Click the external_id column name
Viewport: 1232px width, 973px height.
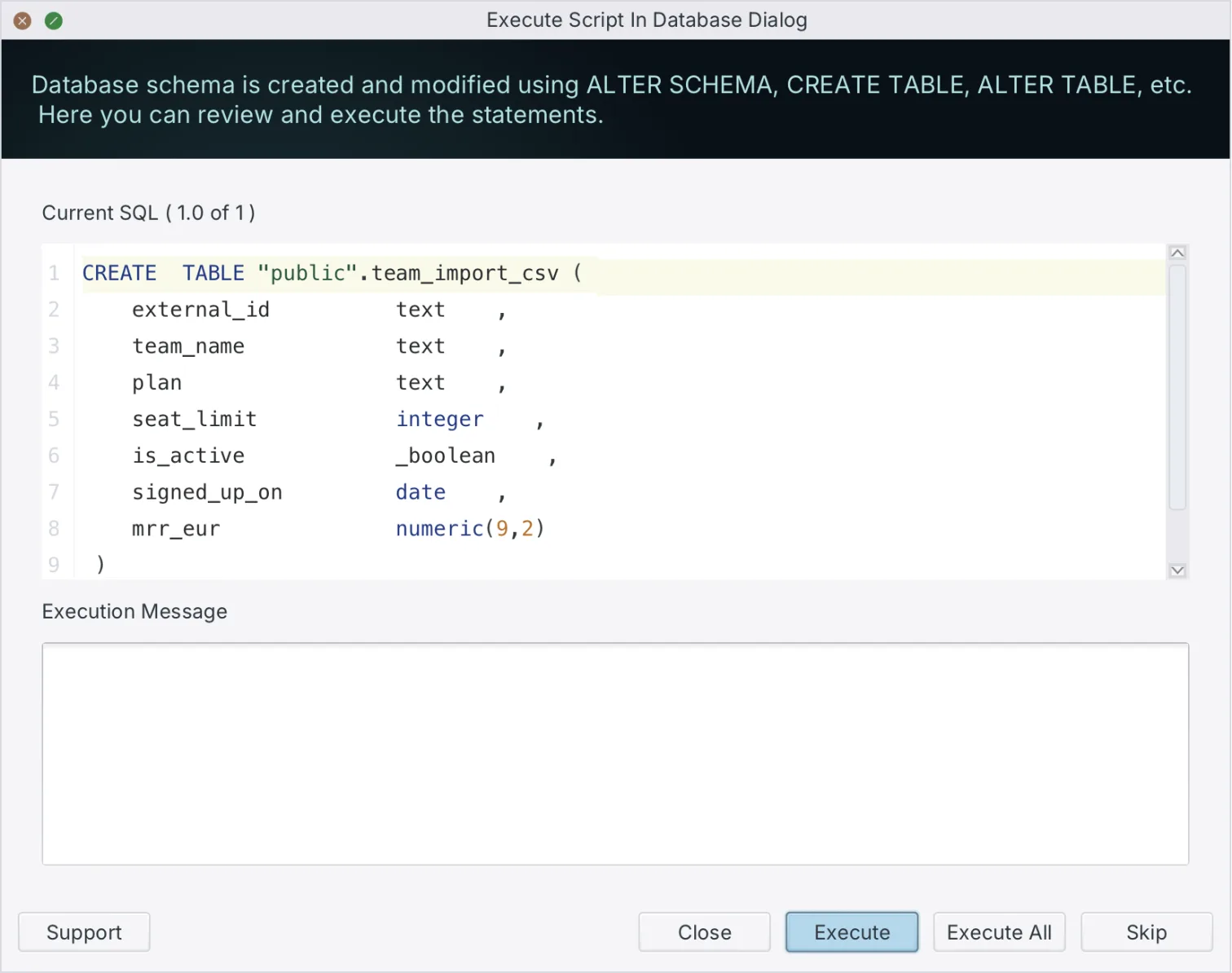pos(200,310)
